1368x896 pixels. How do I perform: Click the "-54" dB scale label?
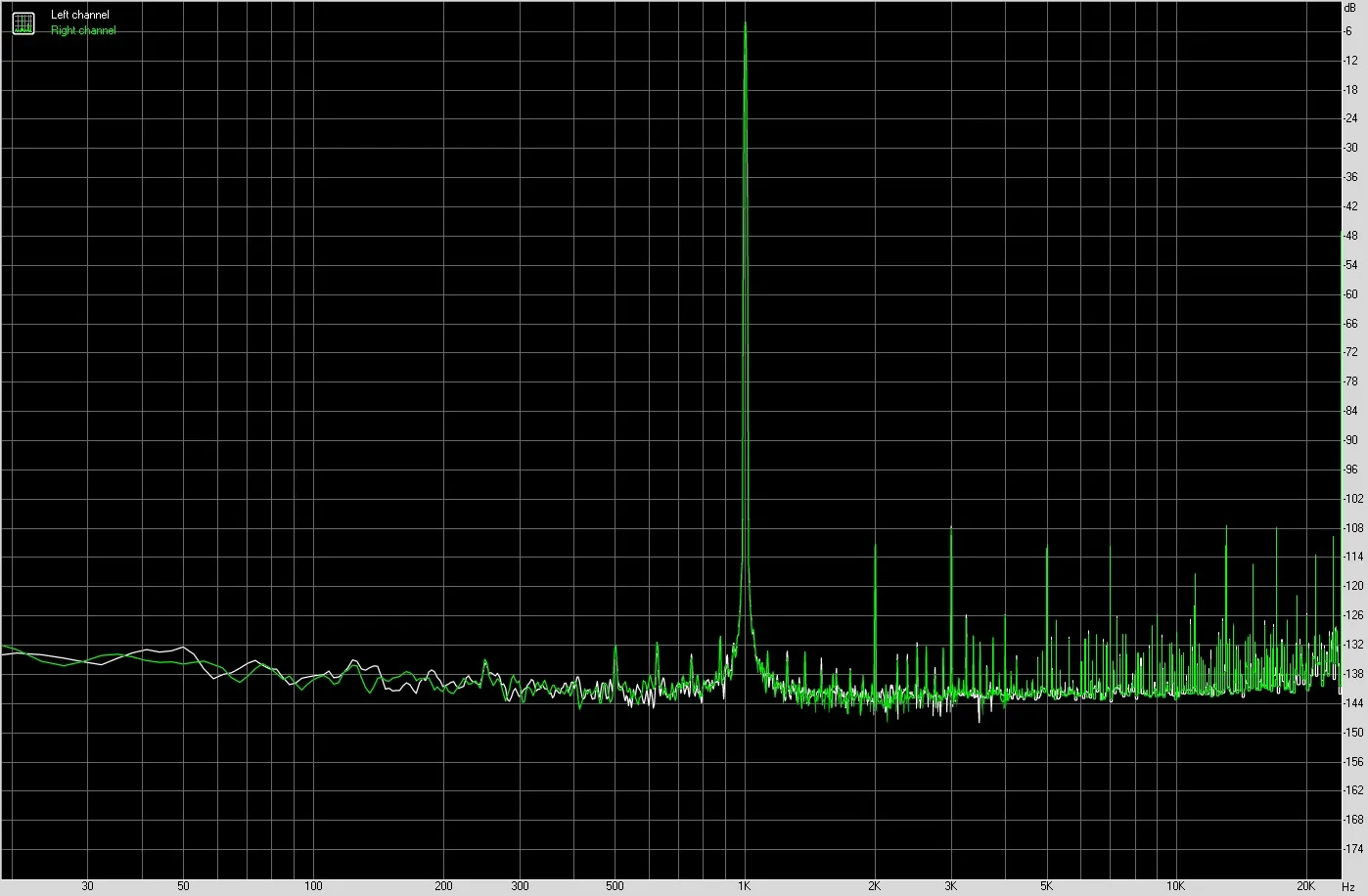pyautogui.click(x=1350, y=265)
